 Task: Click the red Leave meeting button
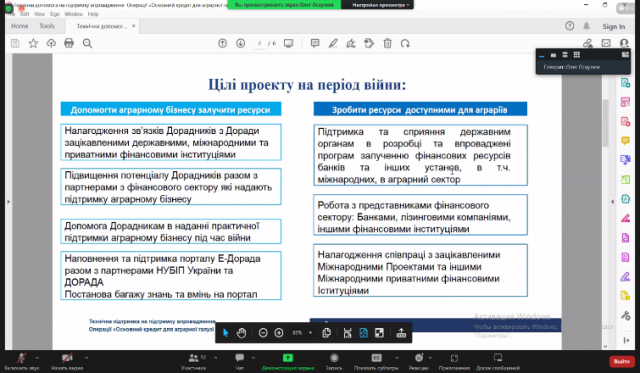coord(621,361)
